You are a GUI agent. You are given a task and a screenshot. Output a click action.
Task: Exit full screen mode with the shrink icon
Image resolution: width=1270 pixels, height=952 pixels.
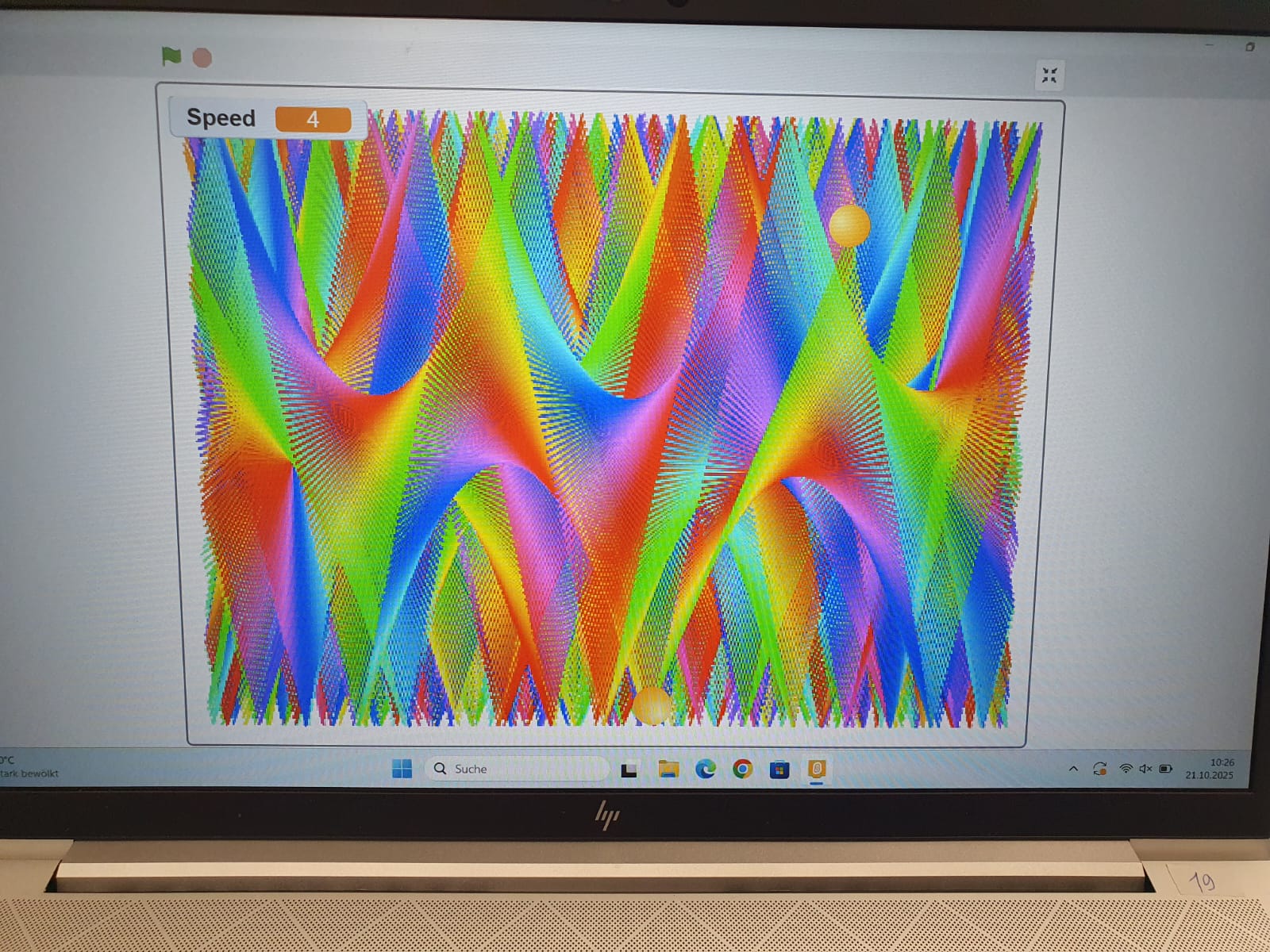tap(1049, 75)
